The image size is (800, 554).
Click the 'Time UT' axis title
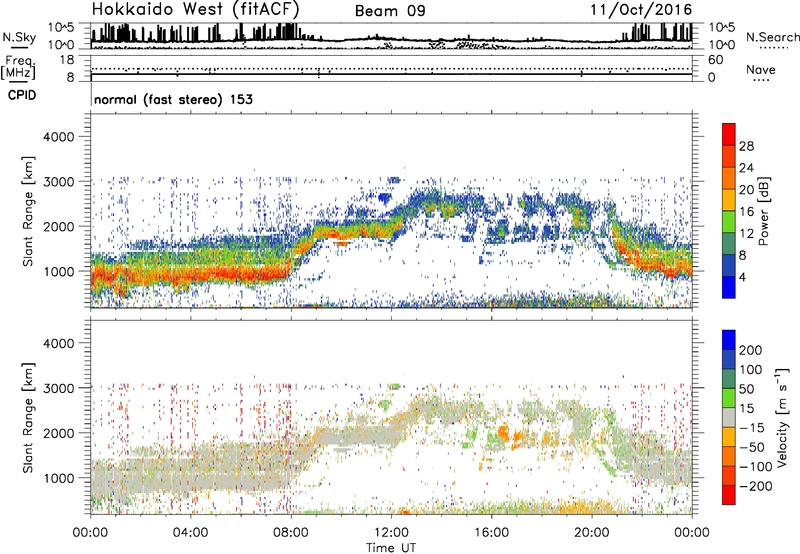tap(391, 548)
